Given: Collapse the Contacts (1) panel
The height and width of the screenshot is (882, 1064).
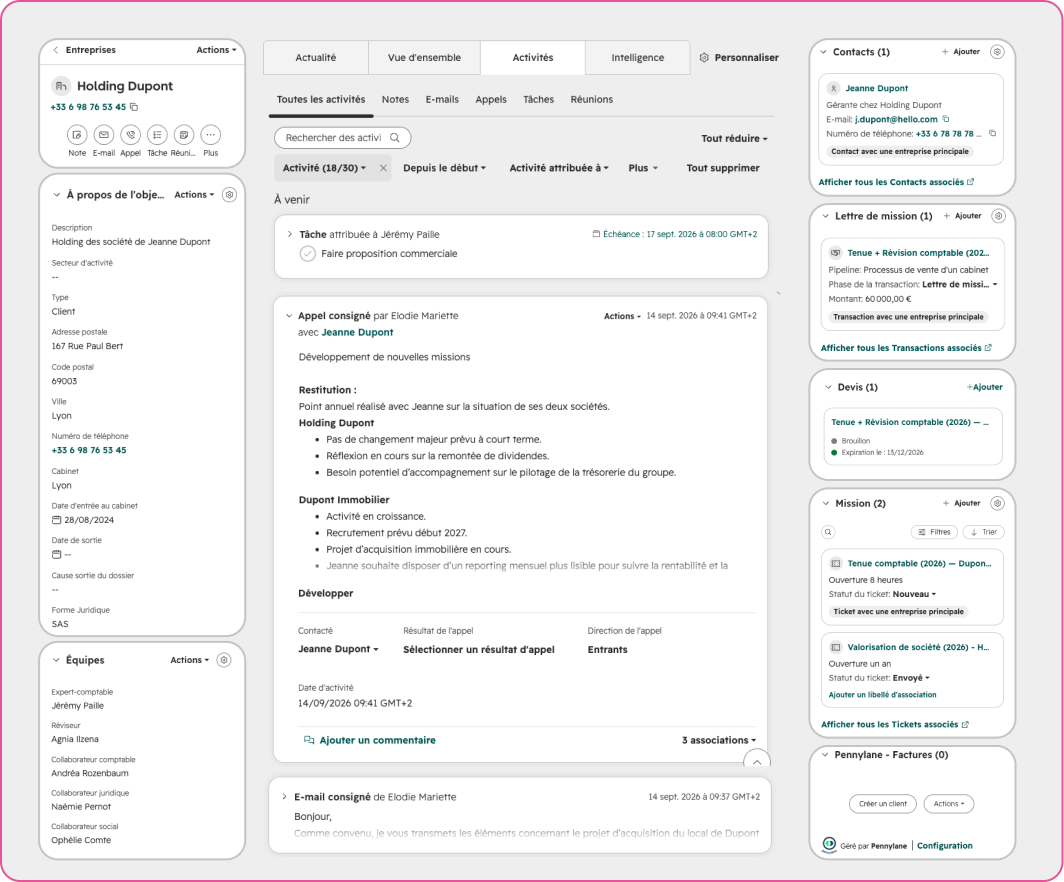Looking at the screenshot, I should [x=824, y=52].
